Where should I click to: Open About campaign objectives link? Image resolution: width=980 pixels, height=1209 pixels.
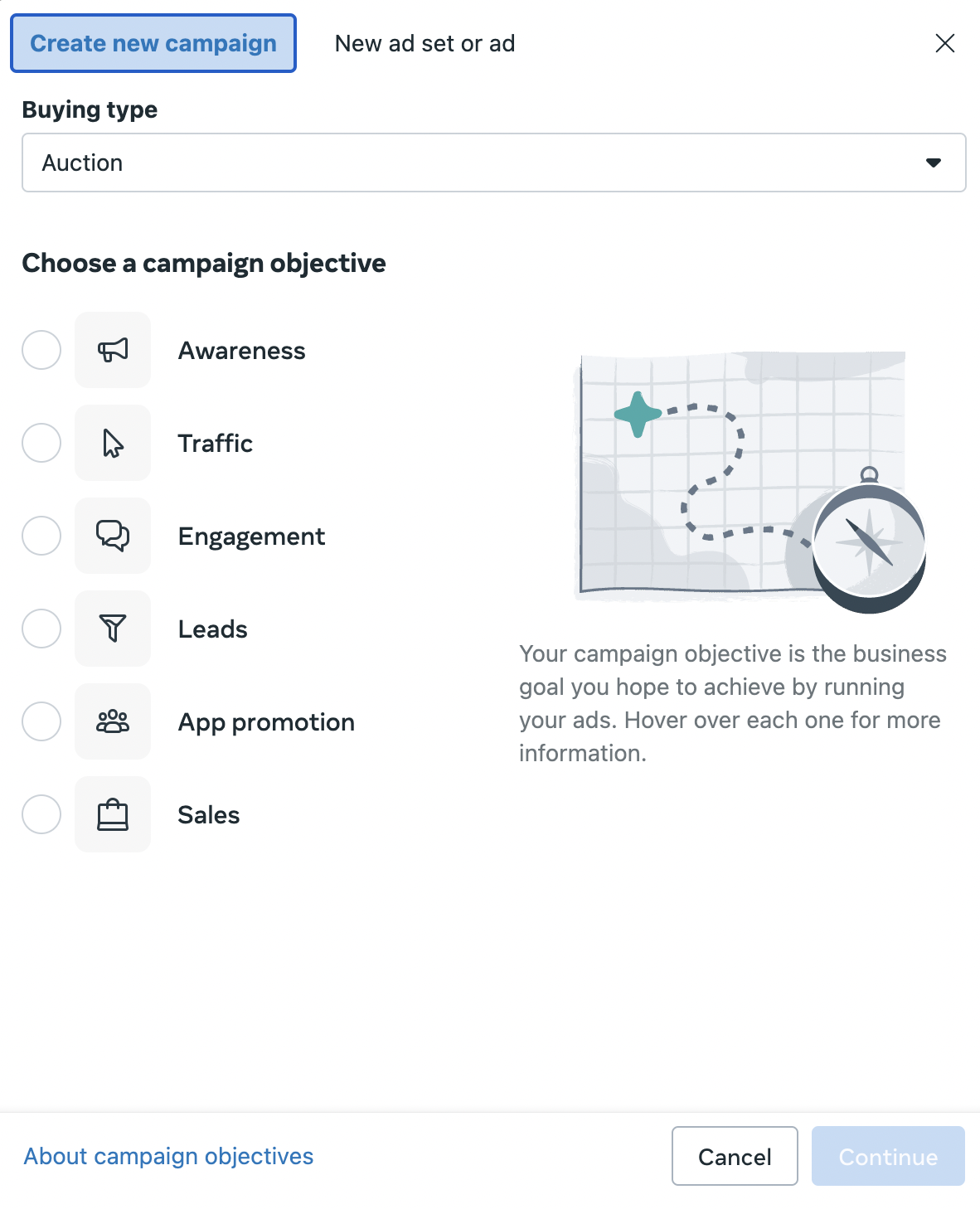click(168, 1156)
